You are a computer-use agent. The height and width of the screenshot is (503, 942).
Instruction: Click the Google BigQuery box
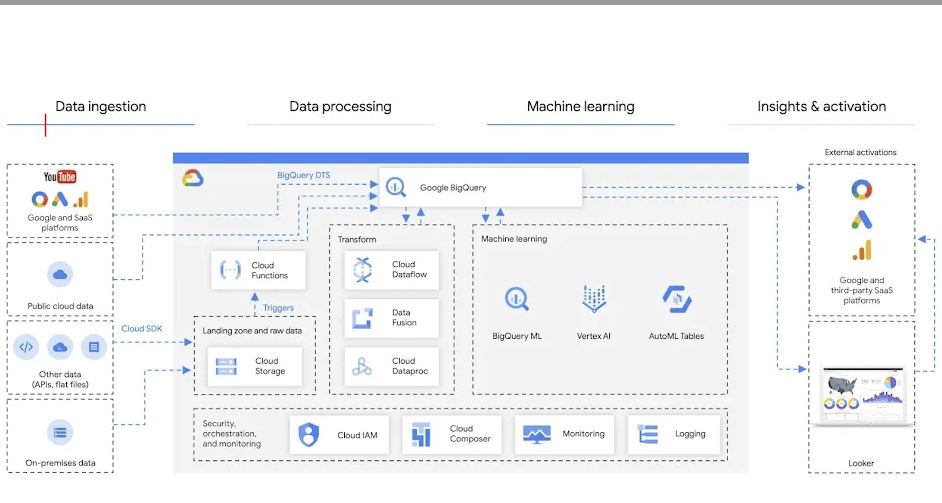(x=481, y=187)
